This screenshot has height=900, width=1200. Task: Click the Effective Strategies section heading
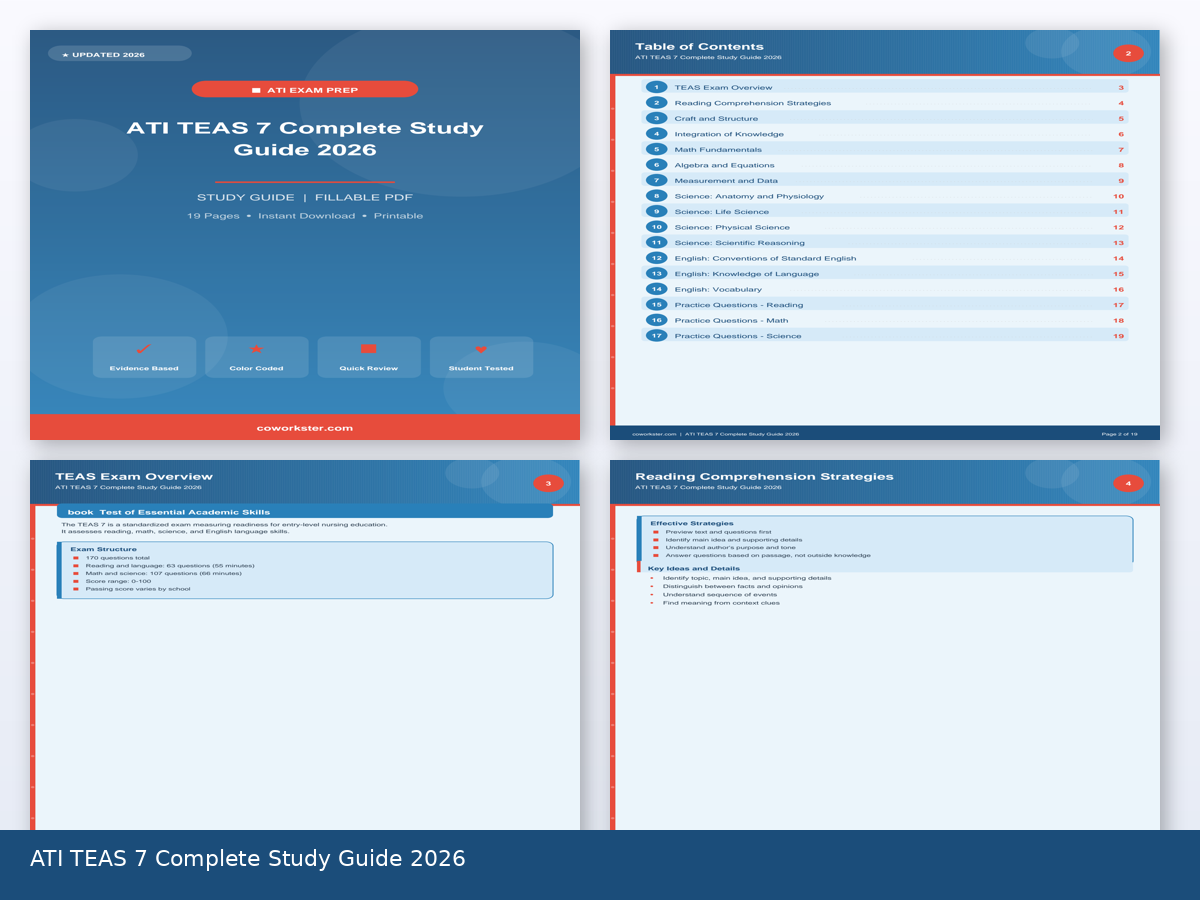(691, 523)
